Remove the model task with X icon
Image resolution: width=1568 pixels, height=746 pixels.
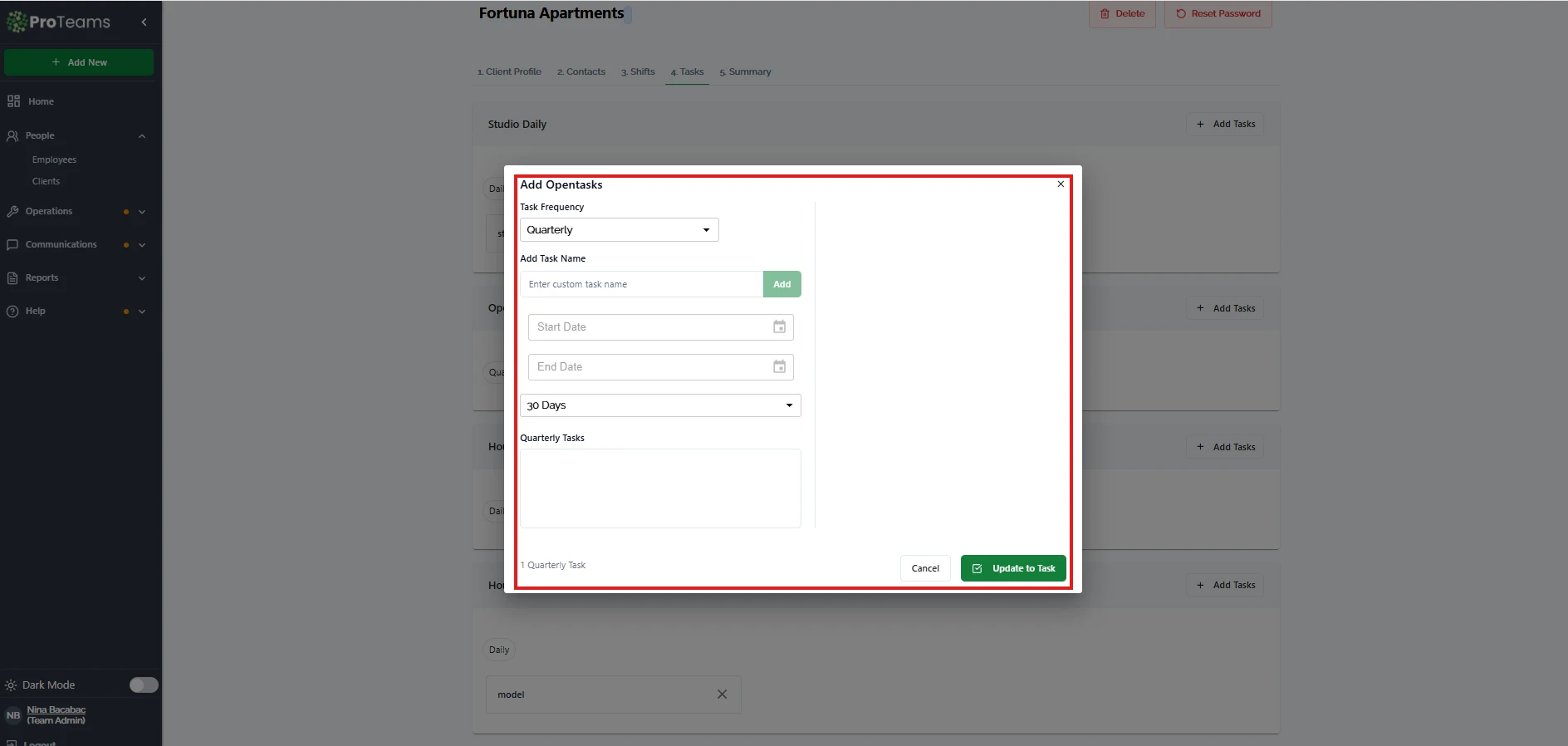pos(722,694)
